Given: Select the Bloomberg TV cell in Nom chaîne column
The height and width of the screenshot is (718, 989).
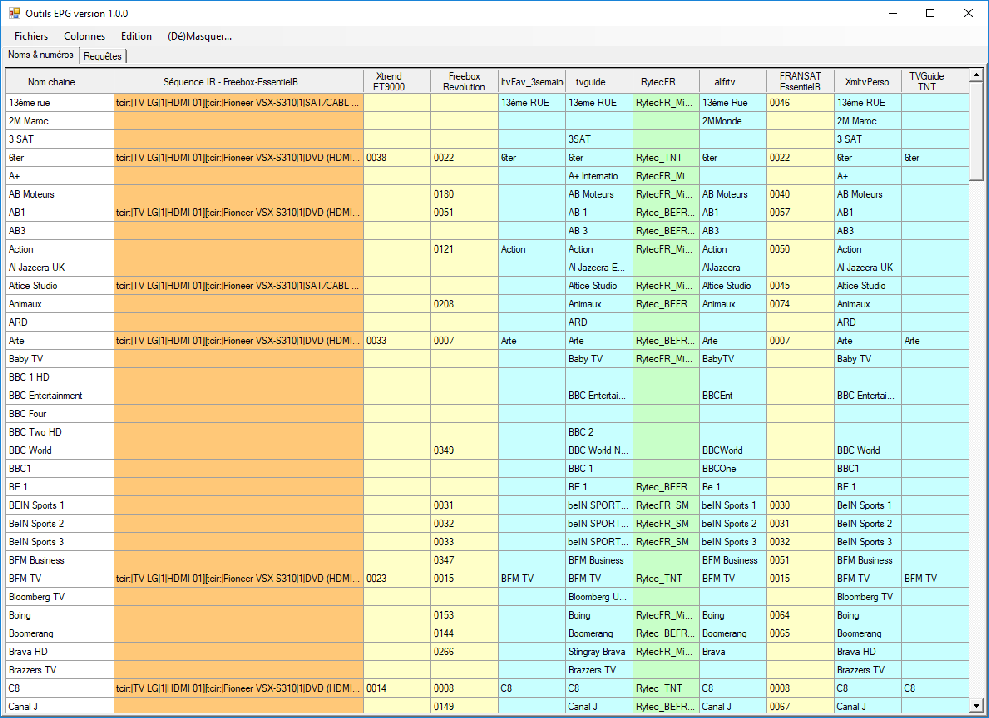Looking at the screenshot, I should click(61, 597).
